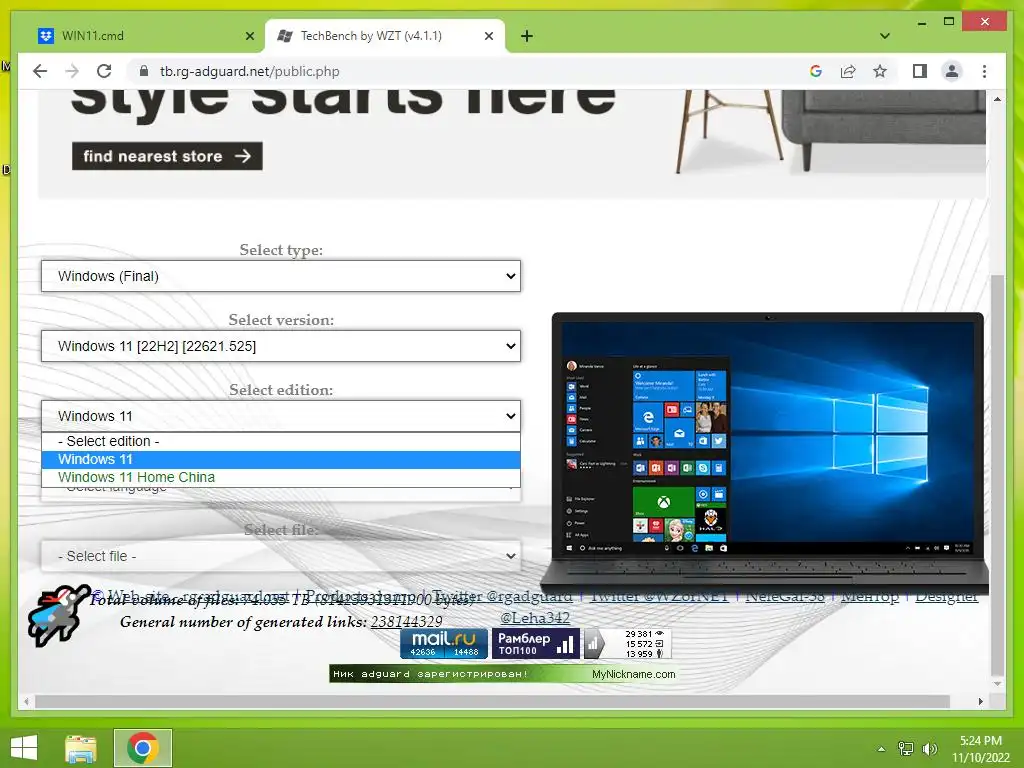Switch to the WIN11.cmd tab
The height and width of the screenshot is (768, 1024).
(x=145, y=36)
